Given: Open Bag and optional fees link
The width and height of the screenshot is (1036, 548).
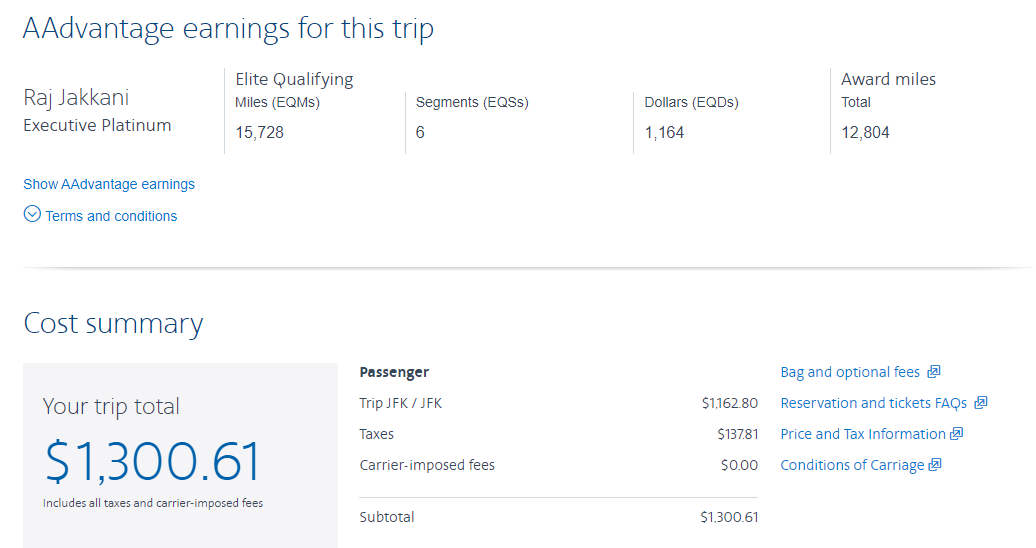Looking at the screenshot, I should (850, 372).
